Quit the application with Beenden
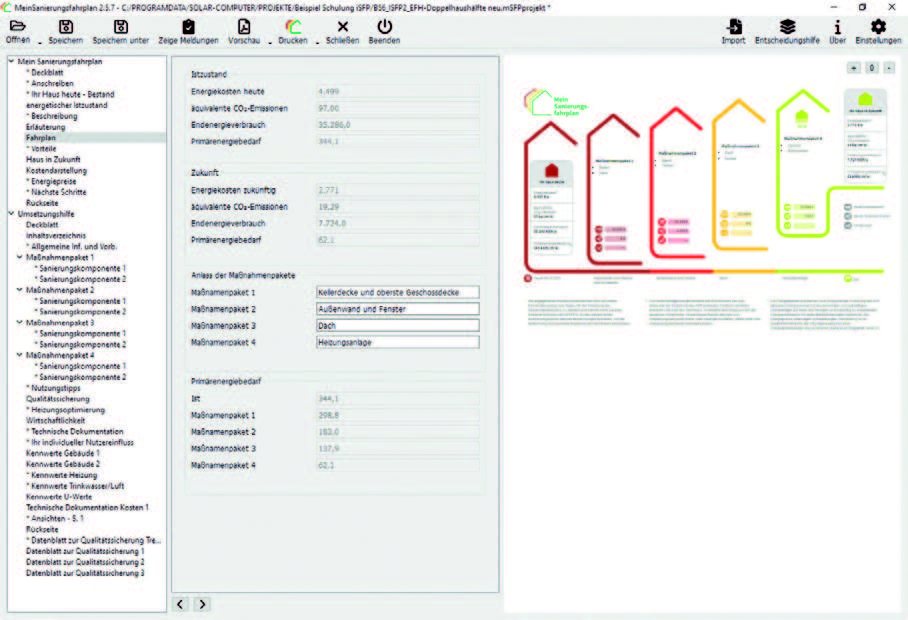The width and height of the screenshot is (908, 620). 385,27
